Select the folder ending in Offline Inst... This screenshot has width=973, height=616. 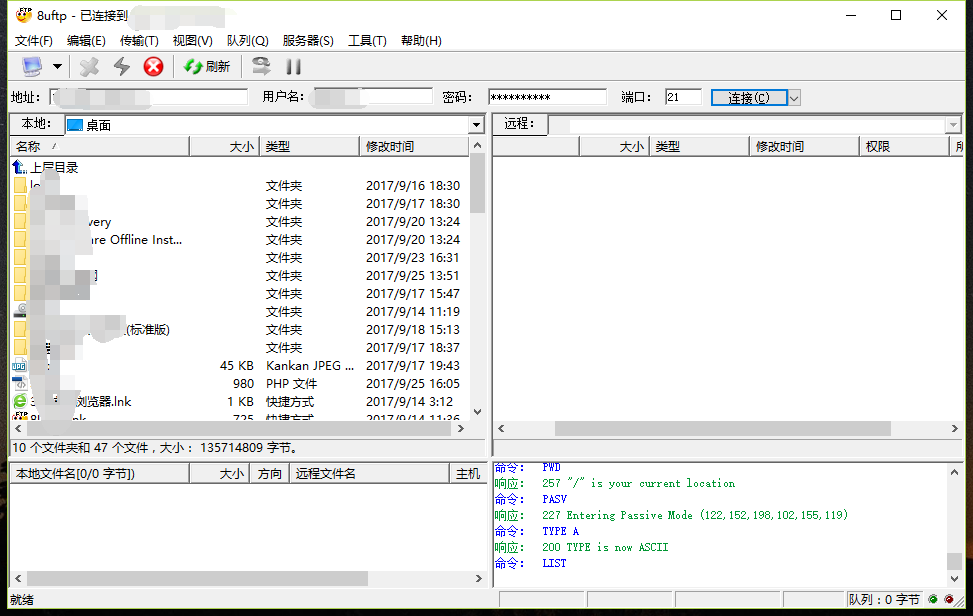click(240, 239)
